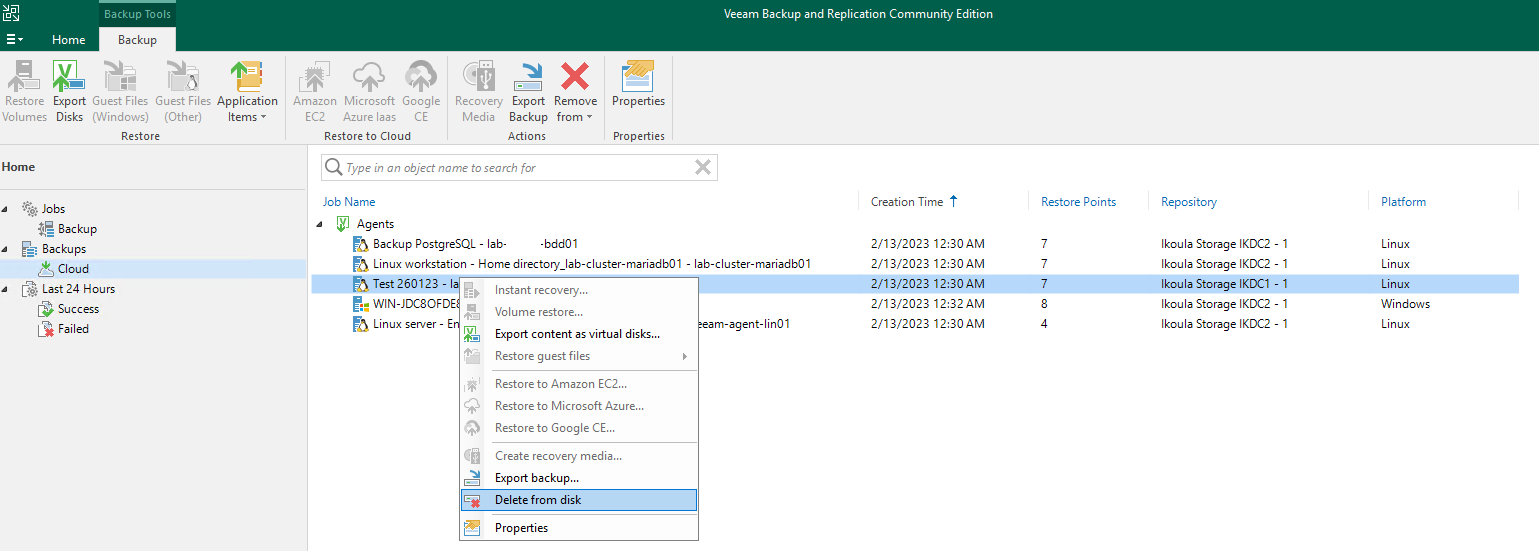Image resolution: width=1539 pixels, height=551 pixels.
Task: Click the Backup Tools contextual tab
Action: coord(137,14)
